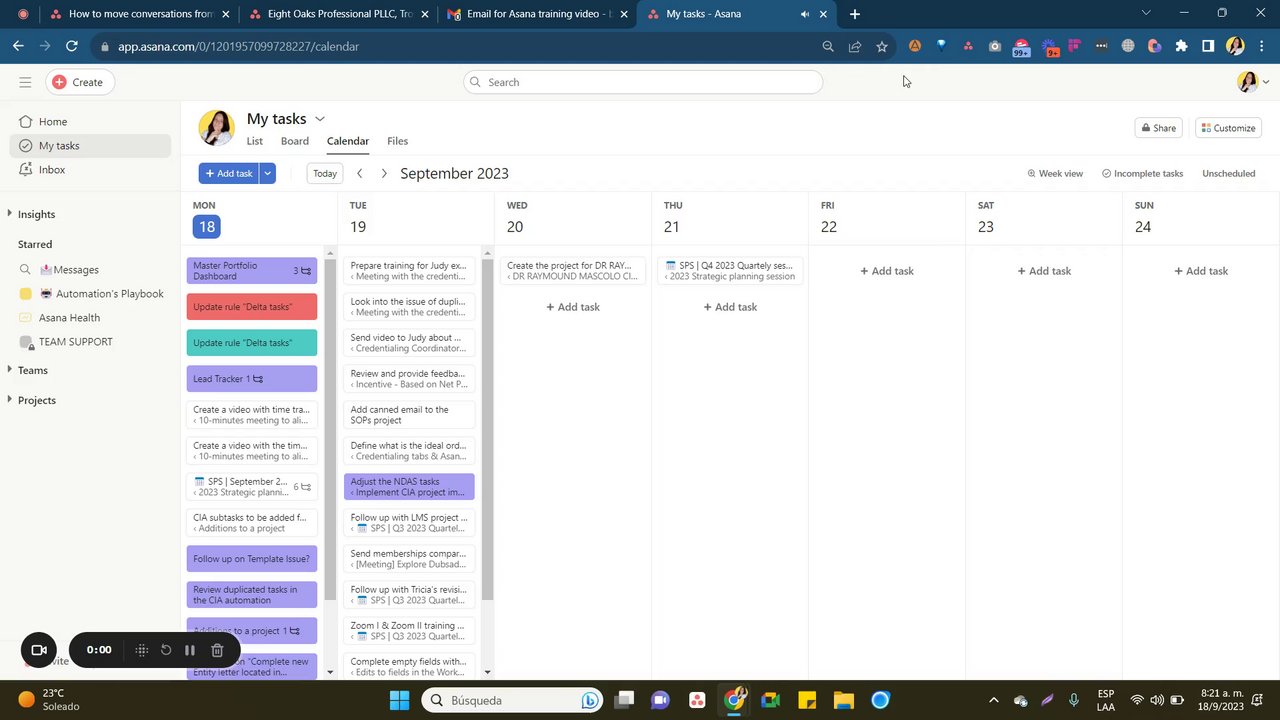Viewport: 1280px width, 720px height.
Task: Open TEAM SUPPORT starred project
Action: pyautogui.click(x=75, y=342)
